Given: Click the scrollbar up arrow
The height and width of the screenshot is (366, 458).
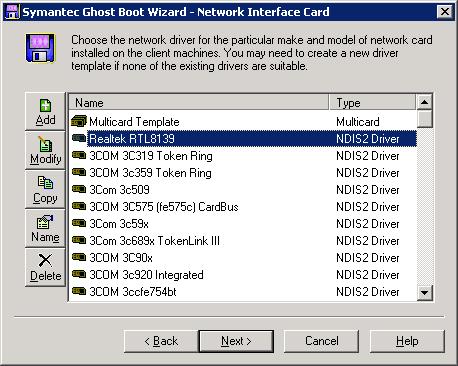Looking at the screenshot, I should 424,102.
